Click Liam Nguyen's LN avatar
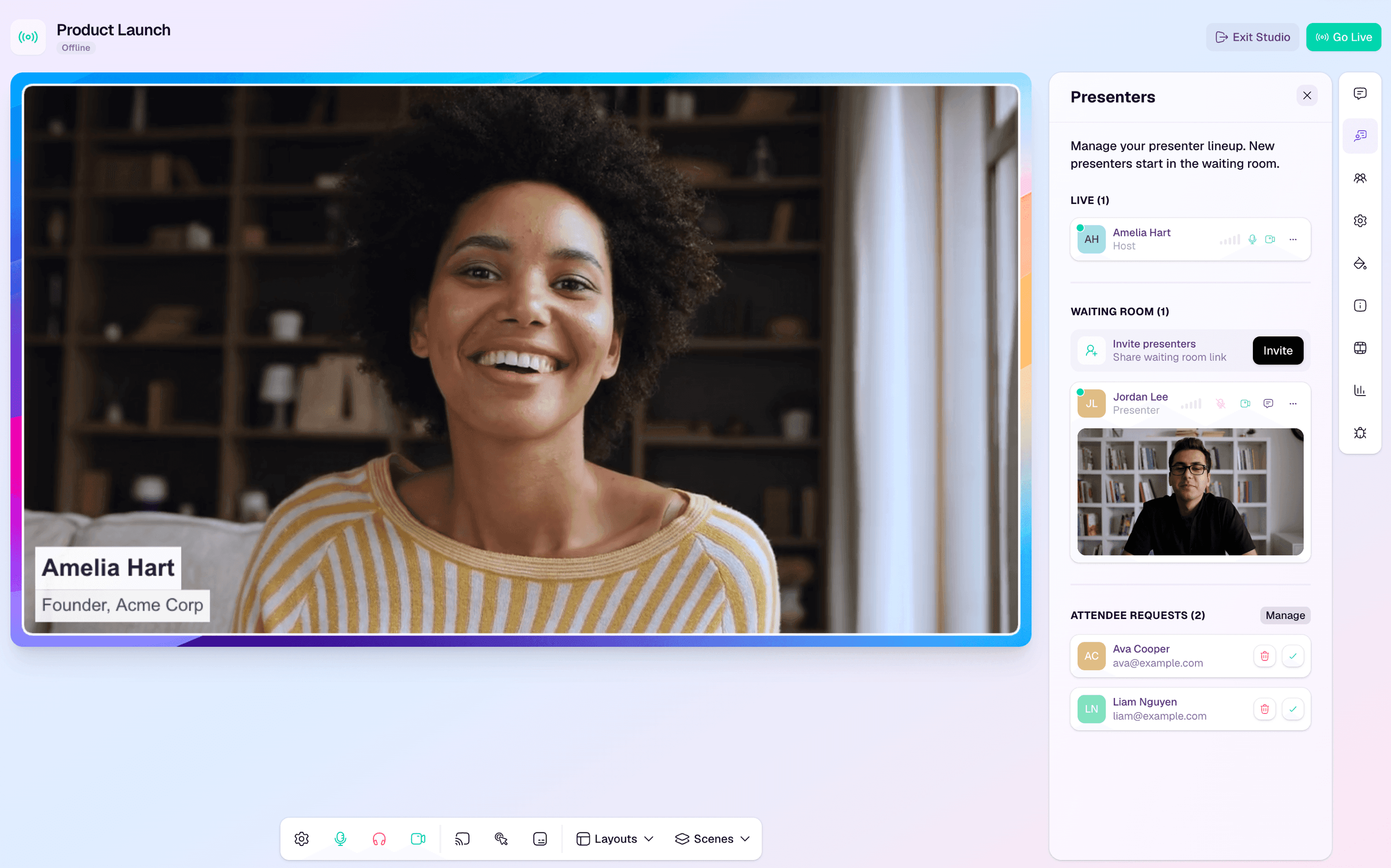This screenshot has height=868, width=1391. tap(1091, 709)
